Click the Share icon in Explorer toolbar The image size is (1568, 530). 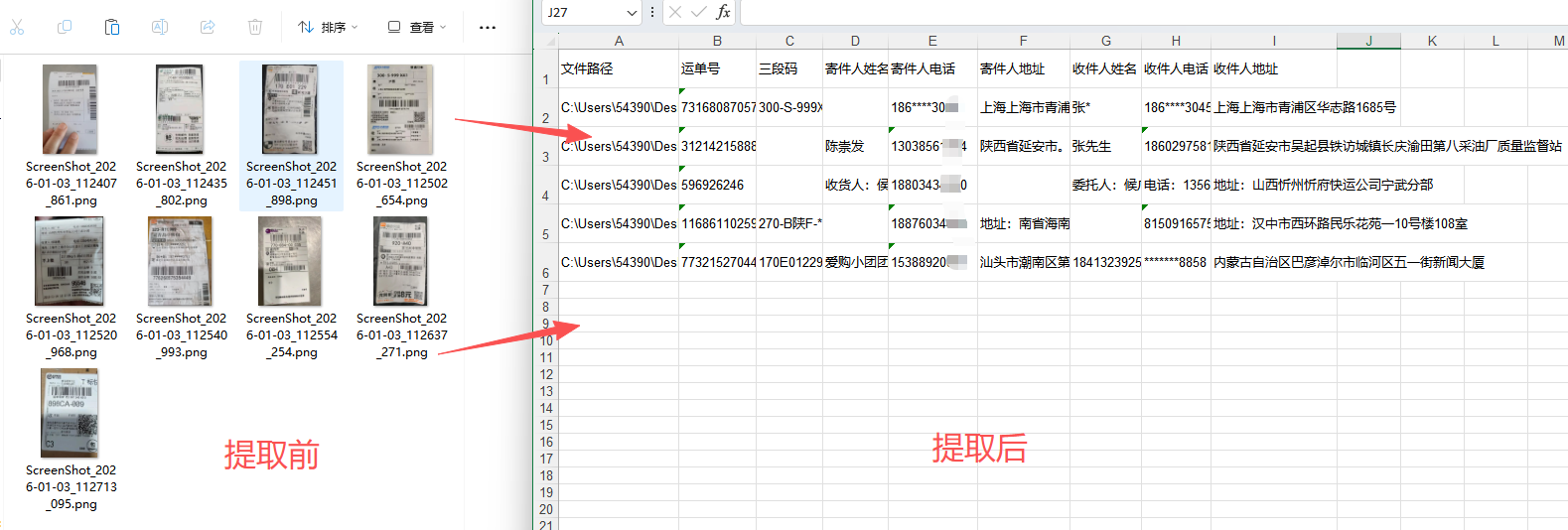(208, 27)
